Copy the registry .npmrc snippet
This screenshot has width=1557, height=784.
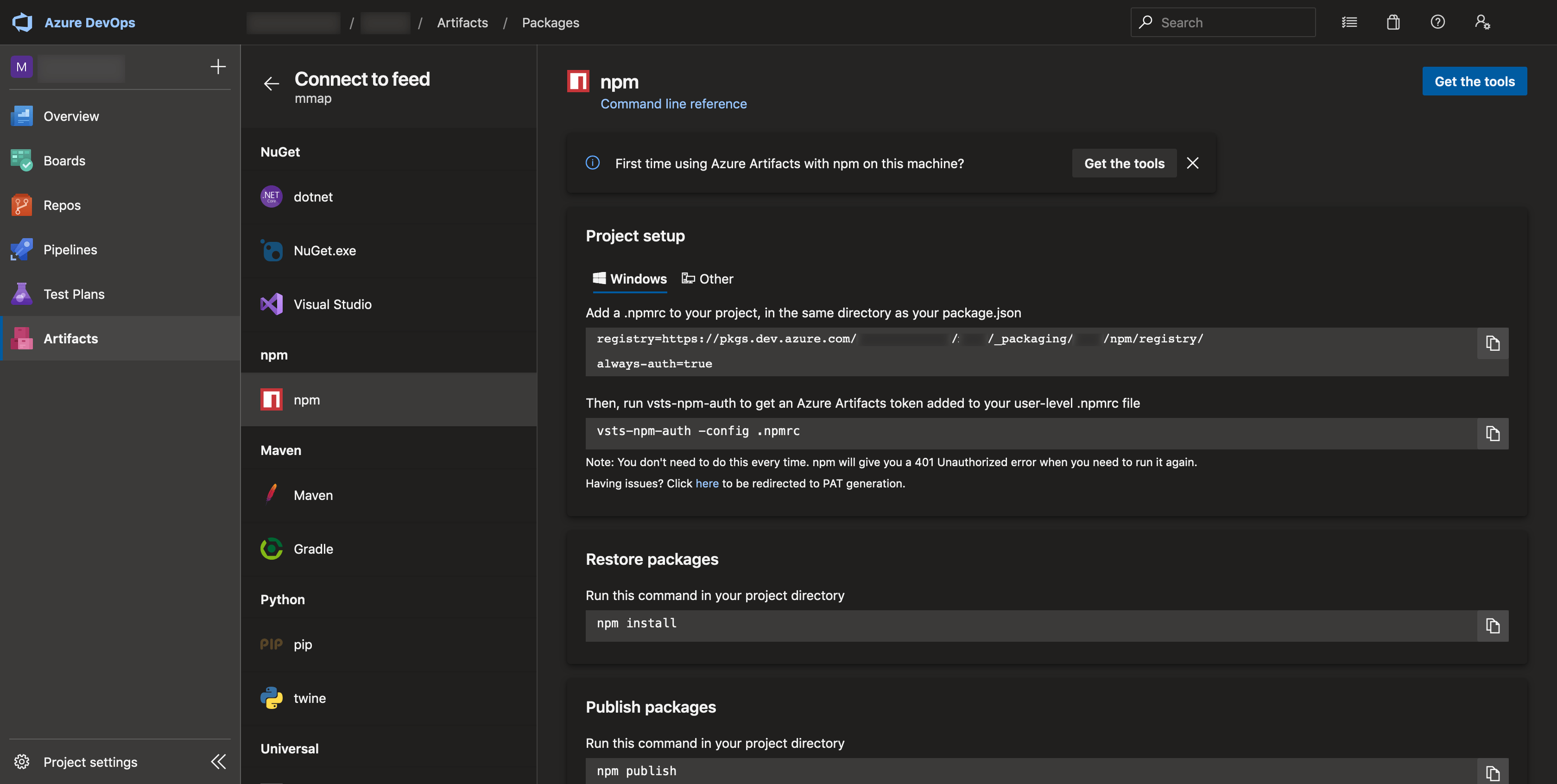click(x=1492, y=343)
